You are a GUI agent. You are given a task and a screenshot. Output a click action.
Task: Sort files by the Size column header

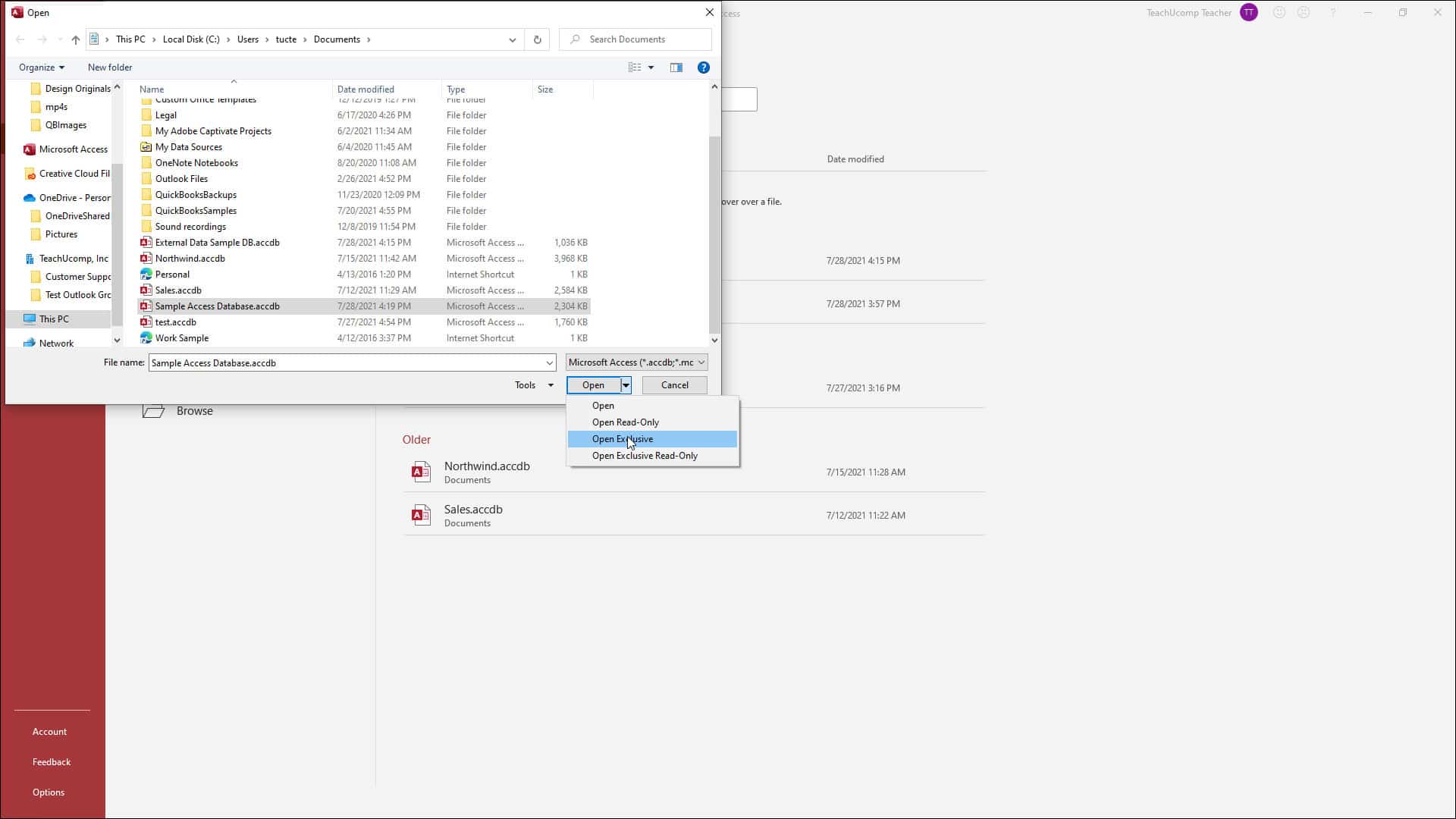(x=563, y=89)
